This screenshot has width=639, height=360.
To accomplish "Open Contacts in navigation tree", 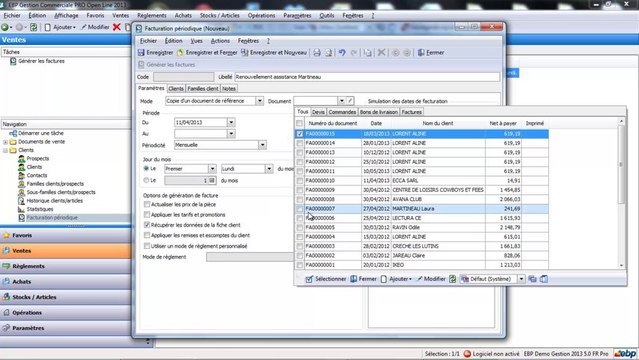I will coord(37,175).
